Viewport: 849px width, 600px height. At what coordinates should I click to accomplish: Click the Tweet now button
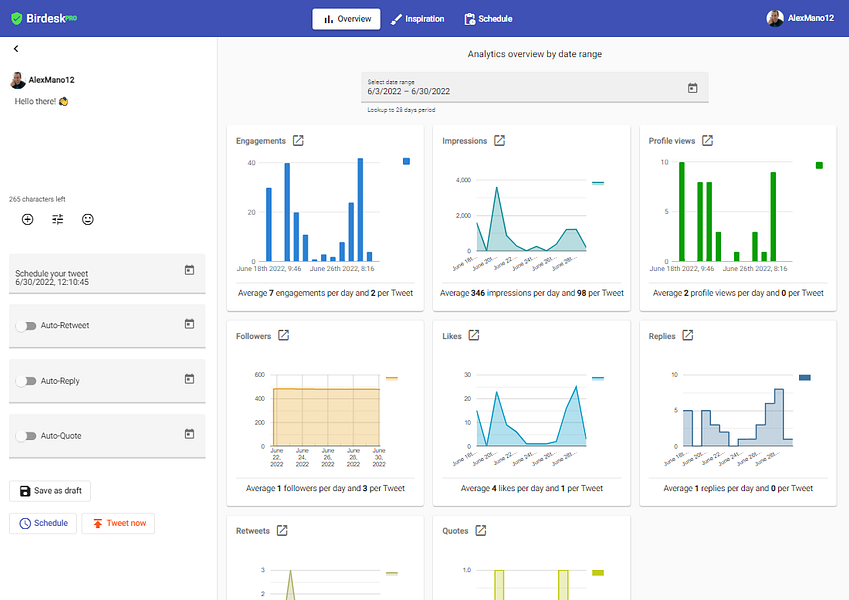tap(118, 523)
